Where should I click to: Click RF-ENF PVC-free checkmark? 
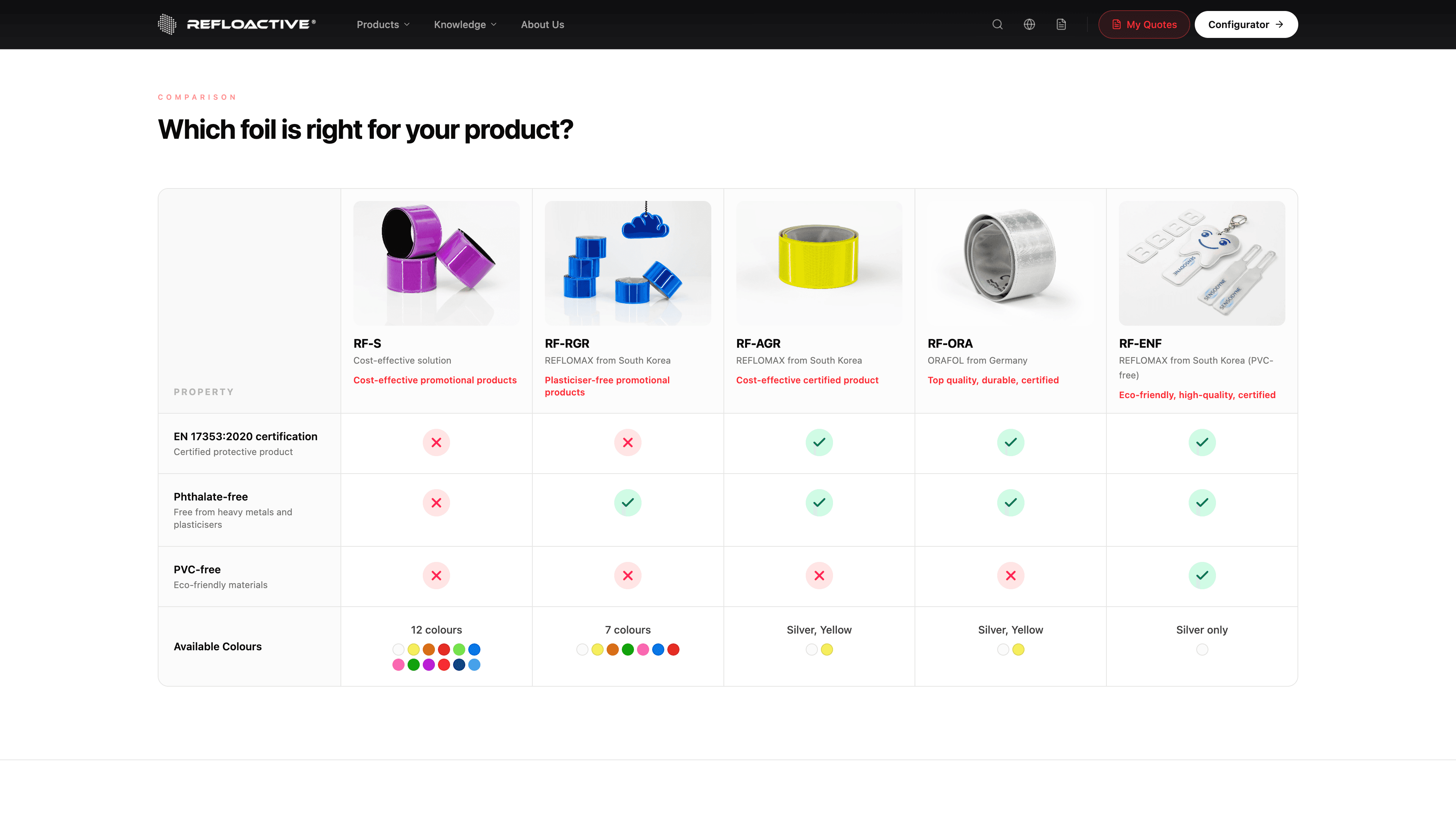[x=1202, y=576]
